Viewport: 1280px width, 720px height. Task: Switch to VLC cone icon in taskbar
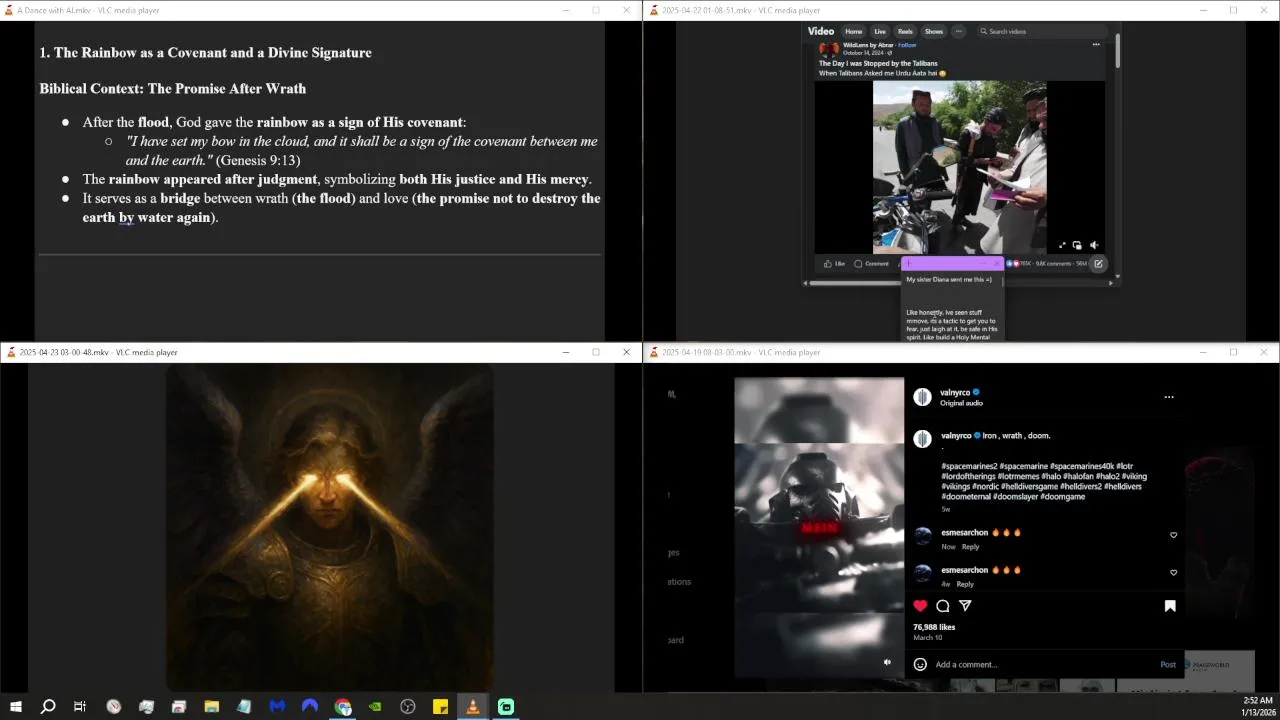[x=473, y=707]
